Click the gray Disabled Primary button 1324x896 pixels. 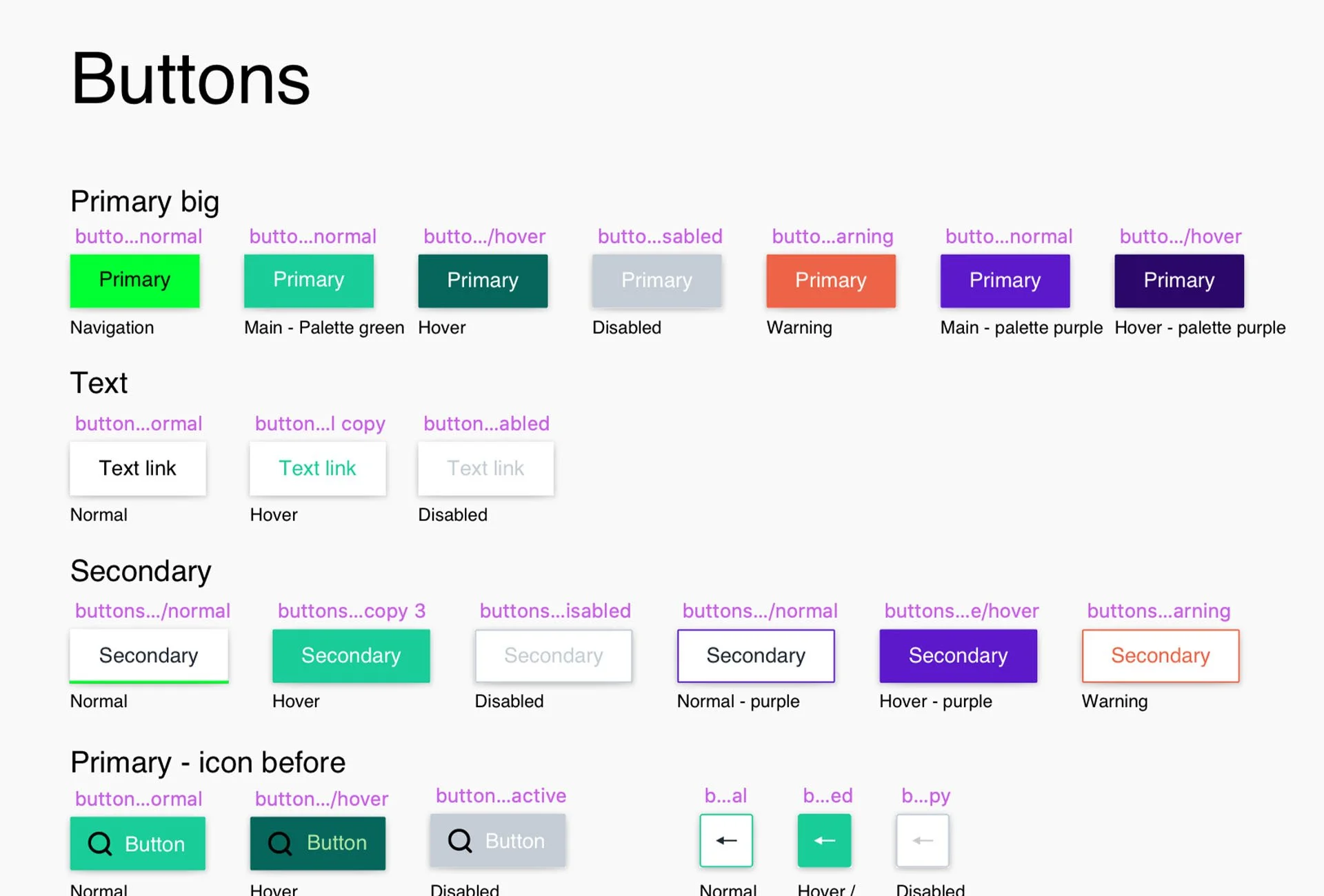(656, 281)
